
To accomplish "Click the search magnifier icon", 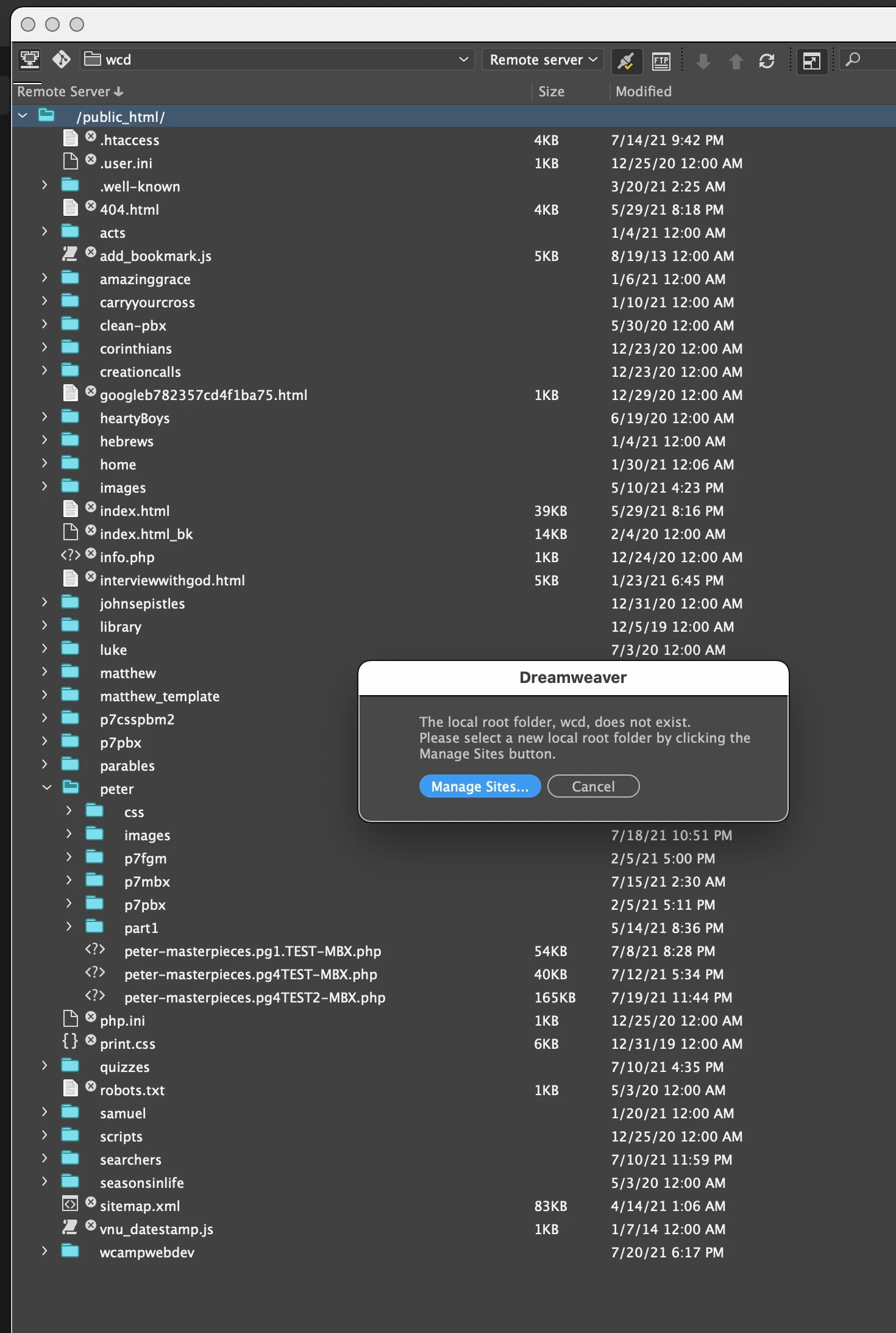I will point(853,60).
